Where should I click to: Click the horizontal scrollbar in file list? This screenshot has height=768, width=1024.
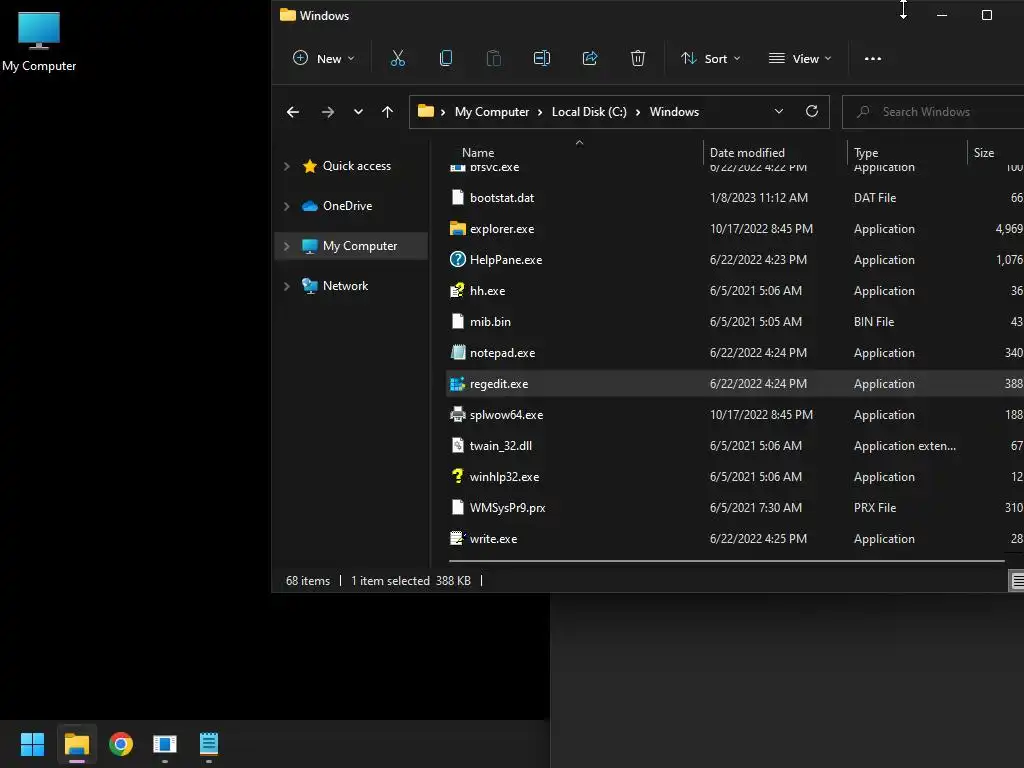pos(726,560)
